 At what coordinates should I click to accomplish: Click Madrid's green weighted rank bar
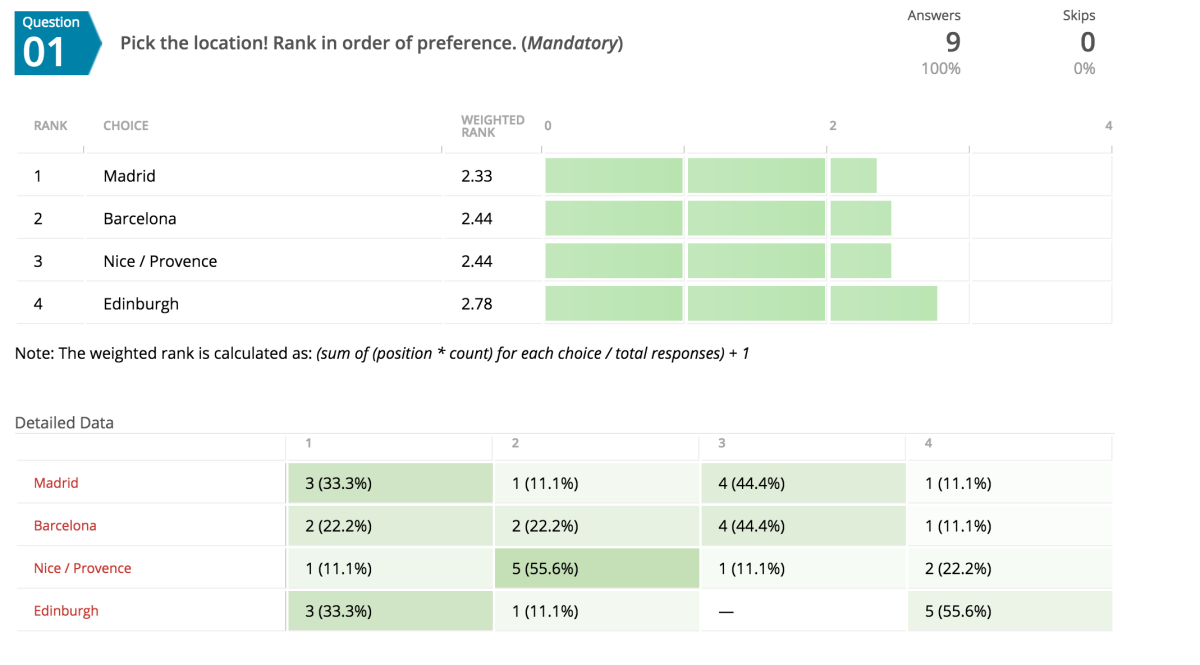pos(710,176)
